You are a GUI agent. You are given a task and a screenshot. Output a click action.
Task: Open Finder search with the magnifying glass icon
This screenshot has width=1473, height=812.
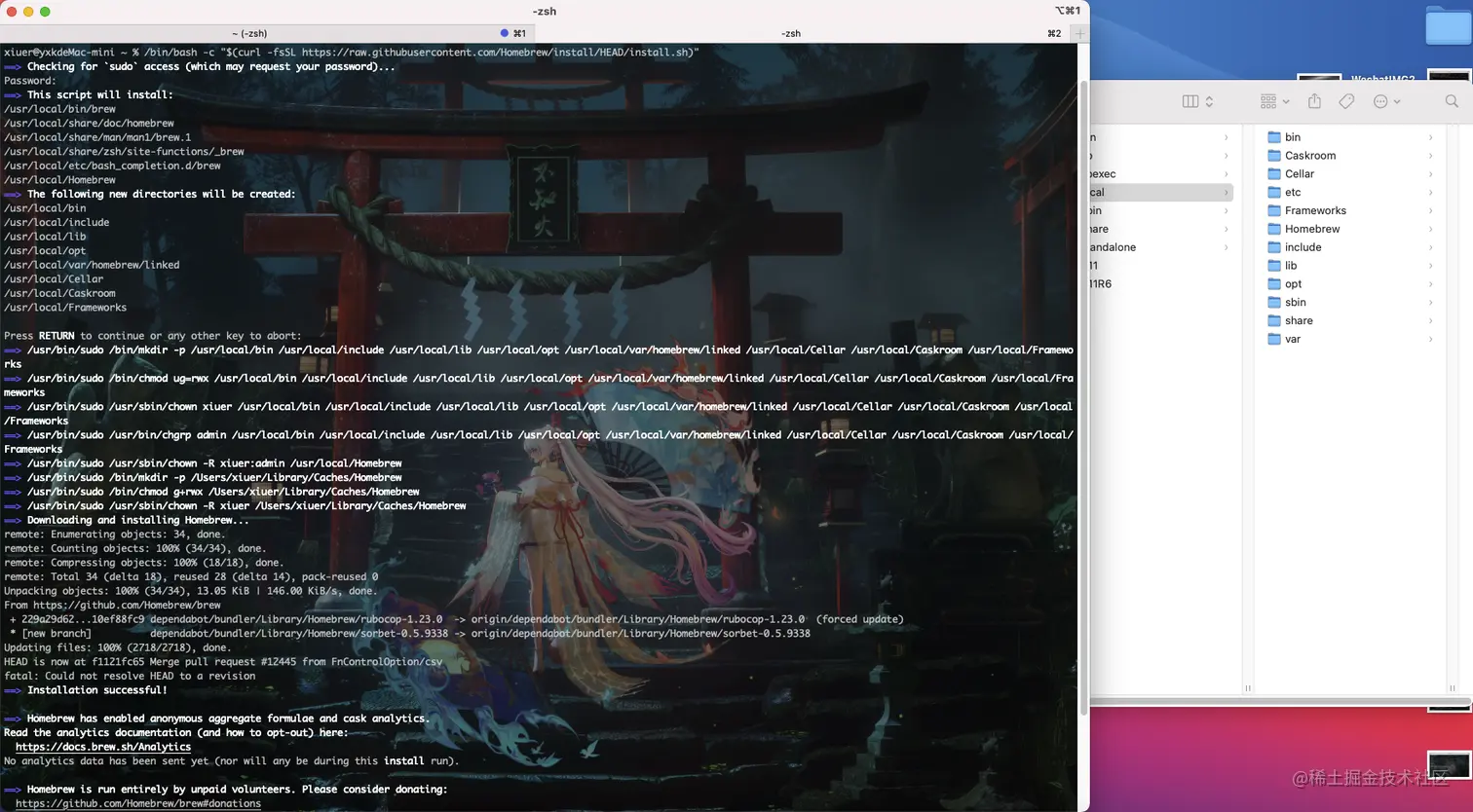click(1453, 101)
